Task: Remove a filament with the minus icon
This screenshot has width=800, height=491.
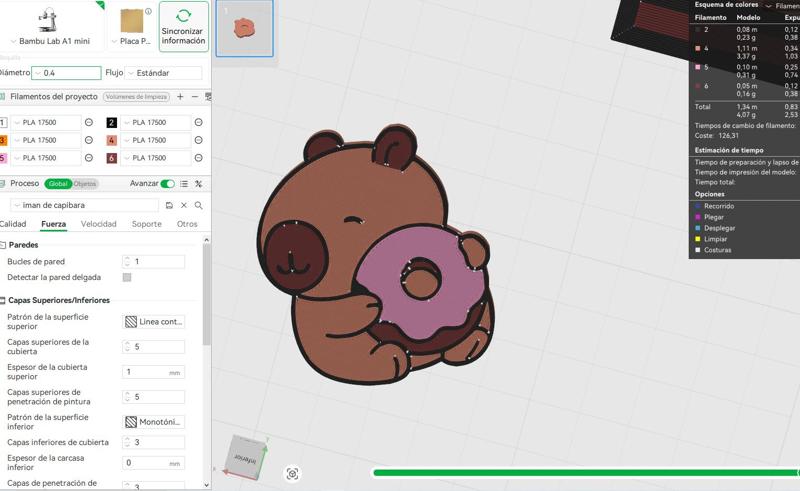Action: (x=195, y=96)
